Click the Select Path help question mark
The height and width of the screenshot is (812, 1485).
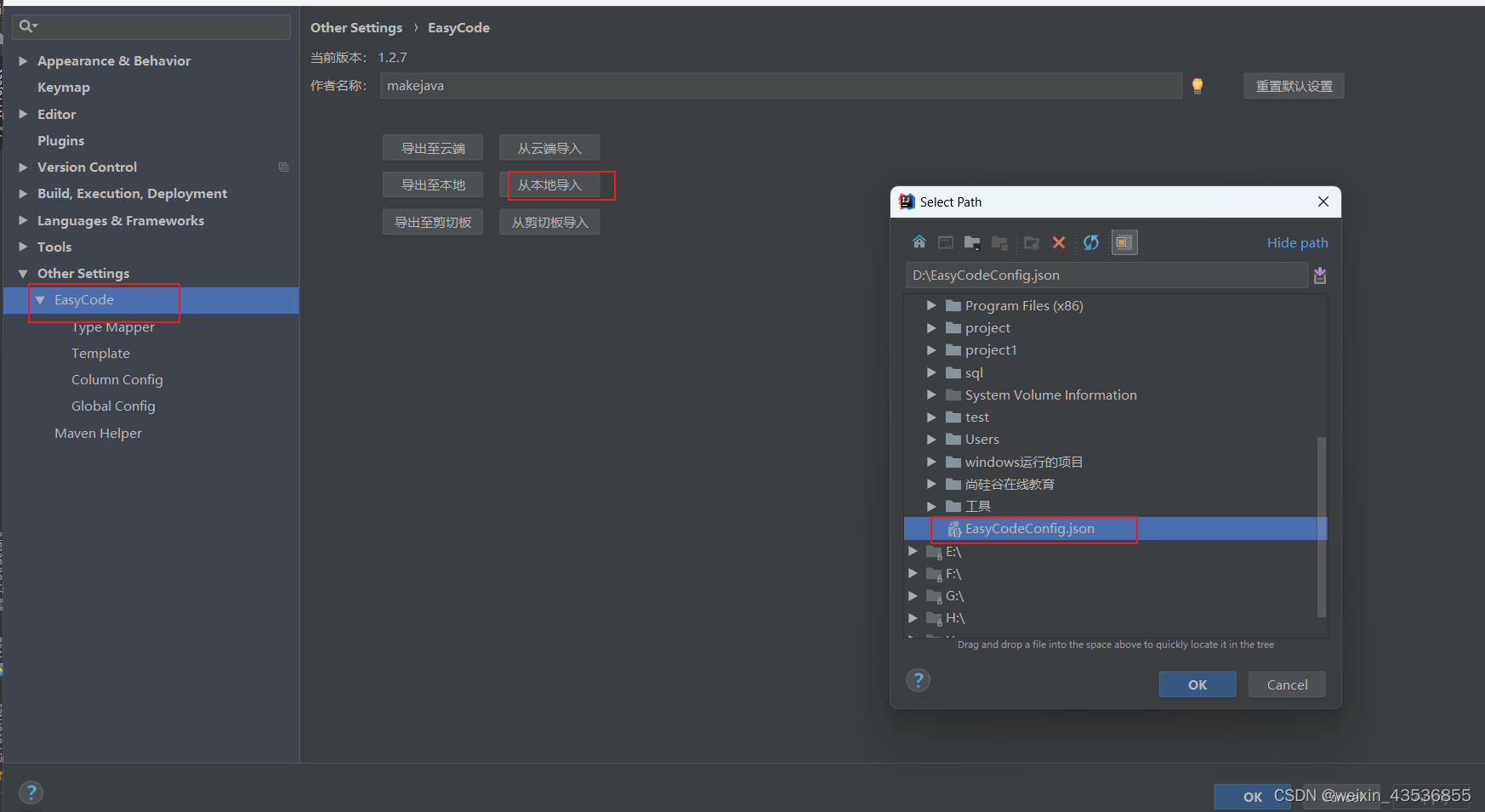[x=919, y=680]
